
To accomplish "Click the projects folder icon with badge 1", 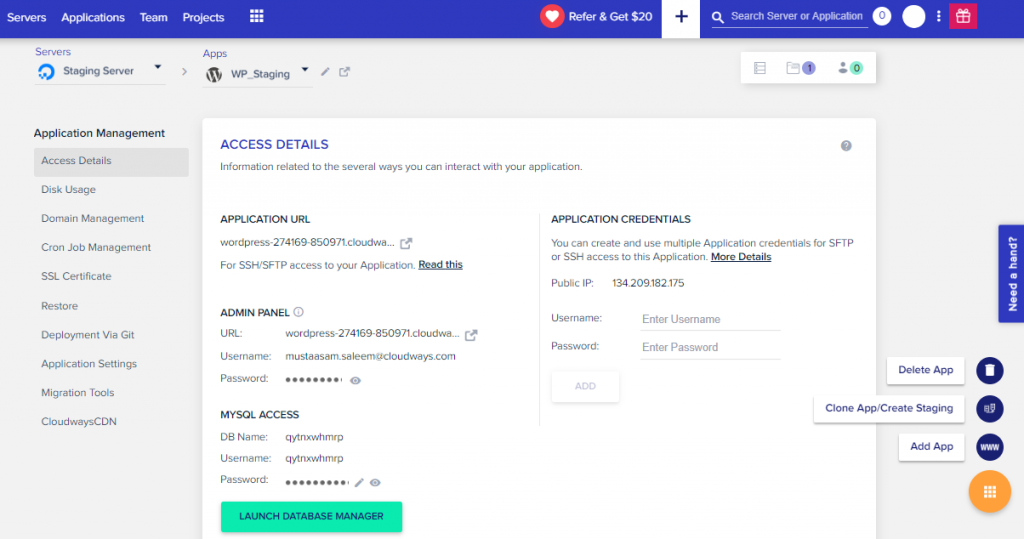I will point(801,68).
